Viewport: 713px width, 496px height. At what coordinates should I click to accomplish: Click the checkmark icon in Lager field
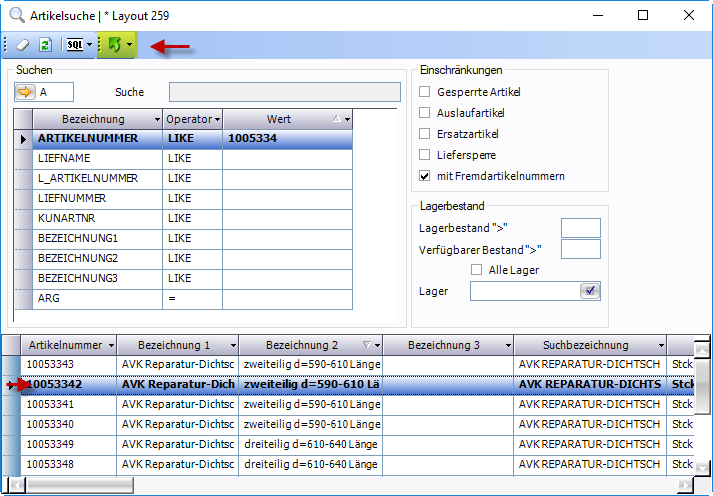coord(589,291)
